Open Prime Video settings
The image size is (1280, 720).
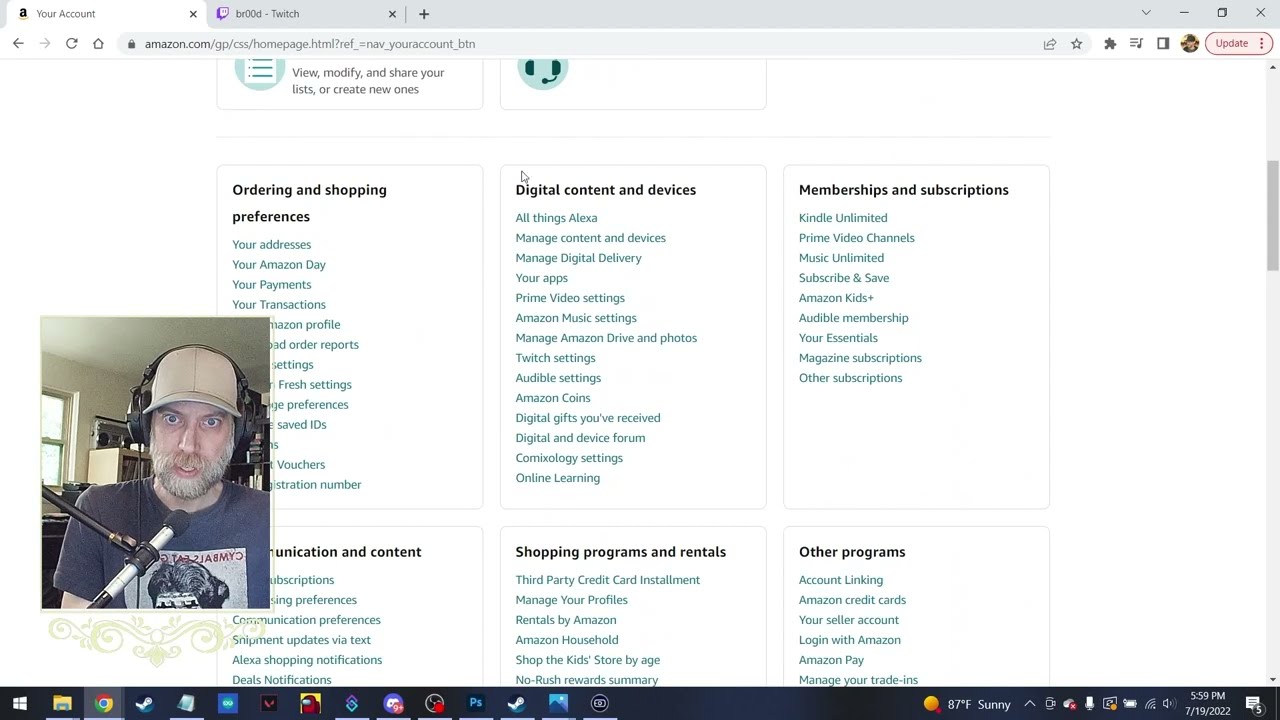[x=570, y=297]
